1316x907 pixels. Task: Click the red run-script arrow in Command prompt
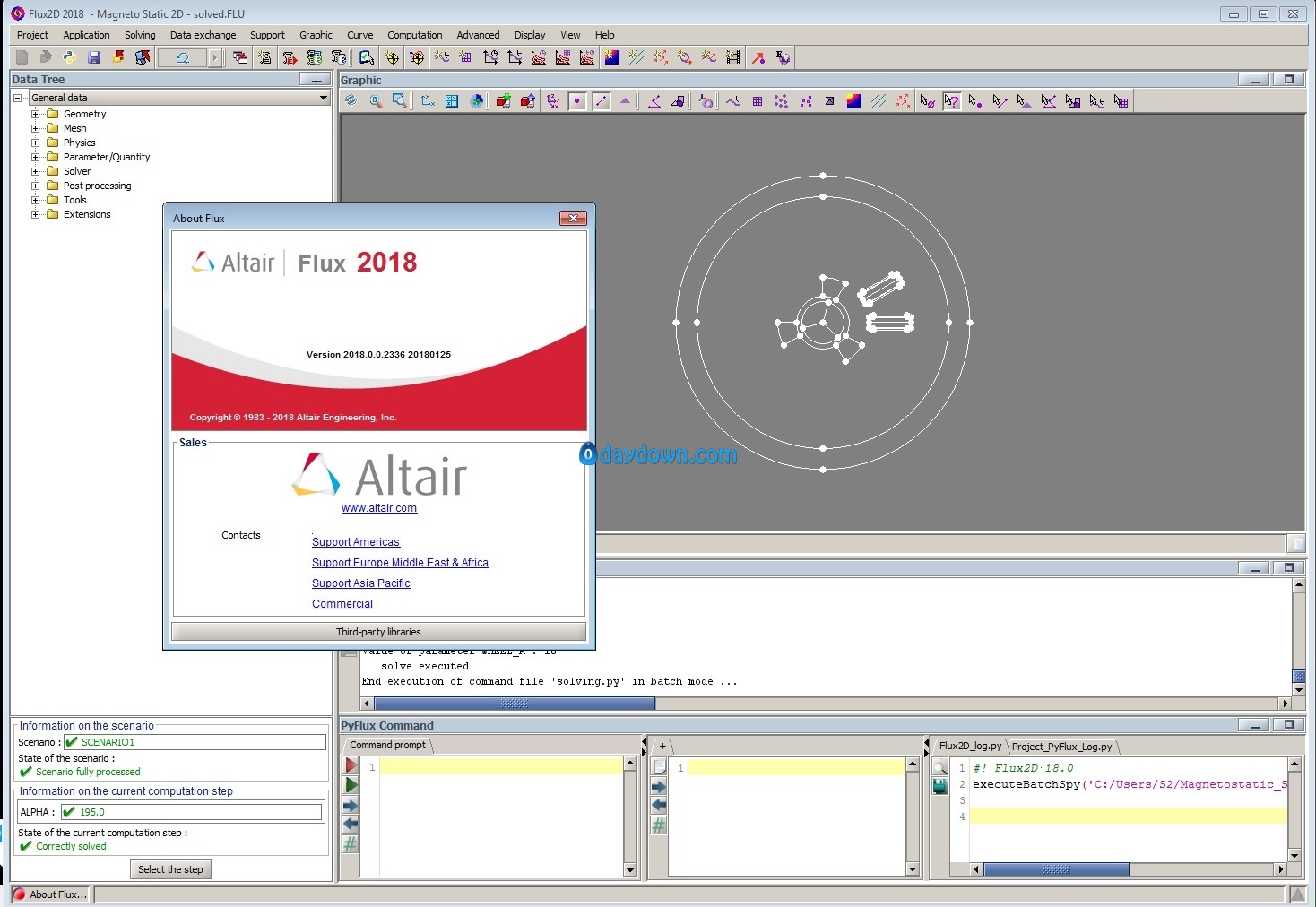[x=351, y=765]
